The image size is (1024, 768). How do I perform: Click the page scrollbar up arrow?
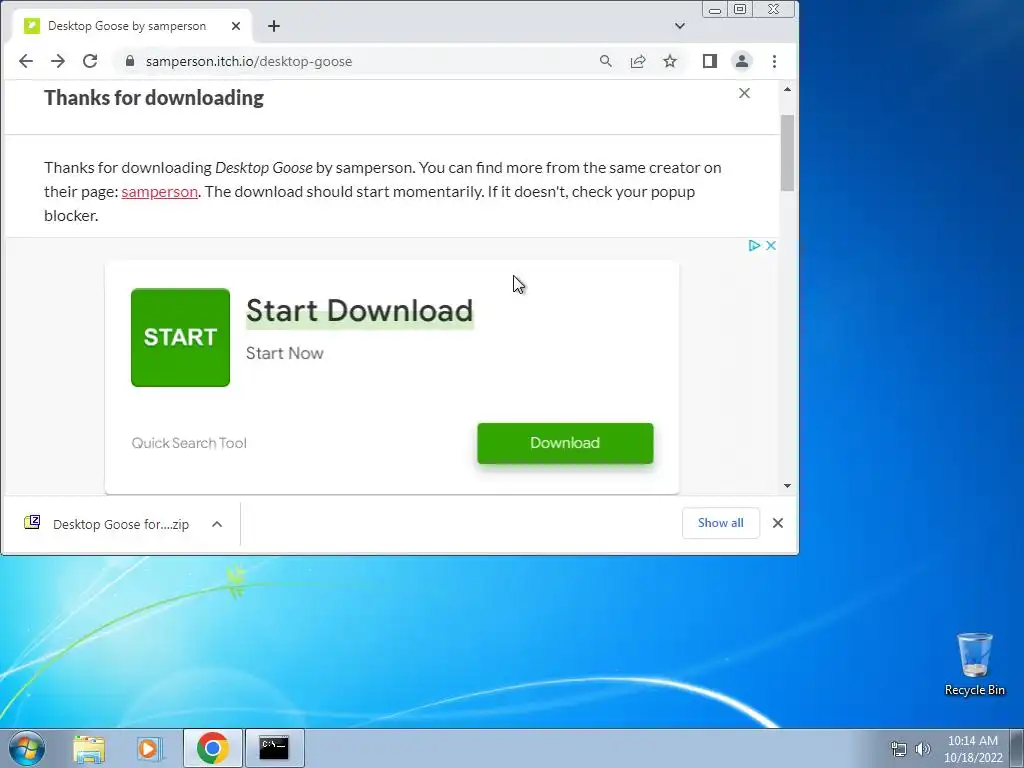tap(788, 89)
